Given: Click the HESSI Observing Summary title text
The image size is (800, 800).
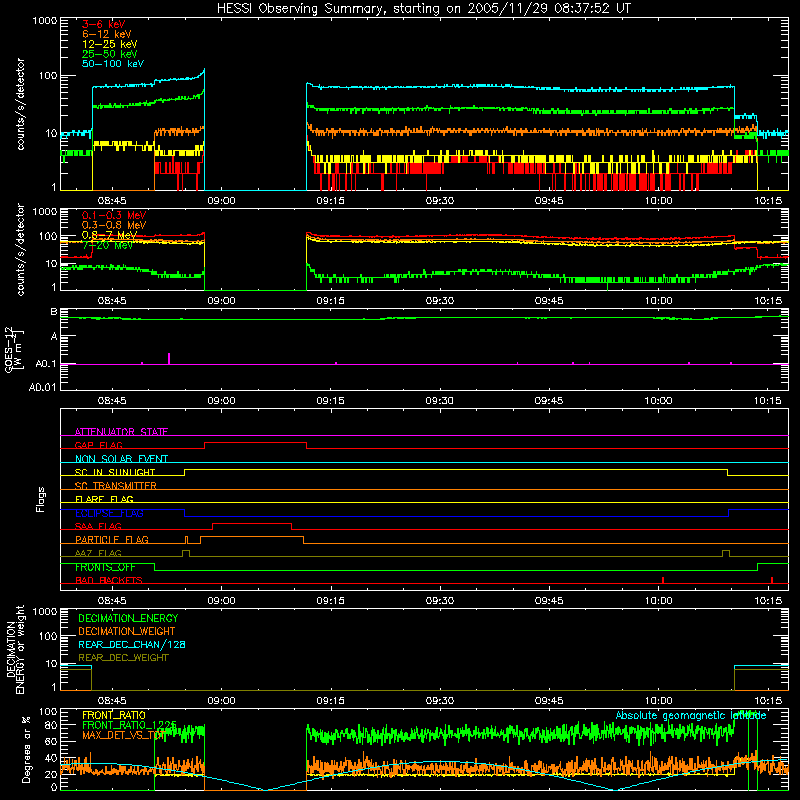Looking at the screenshot, I should tap(423, 9).
